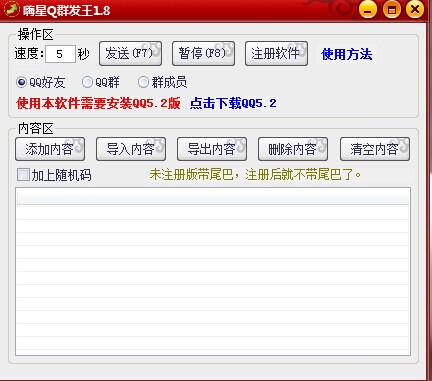The height and width of the screenshot is (381, 432).
Task: Focus the 速度 seconds input field
Action: [x=60, y=54]
